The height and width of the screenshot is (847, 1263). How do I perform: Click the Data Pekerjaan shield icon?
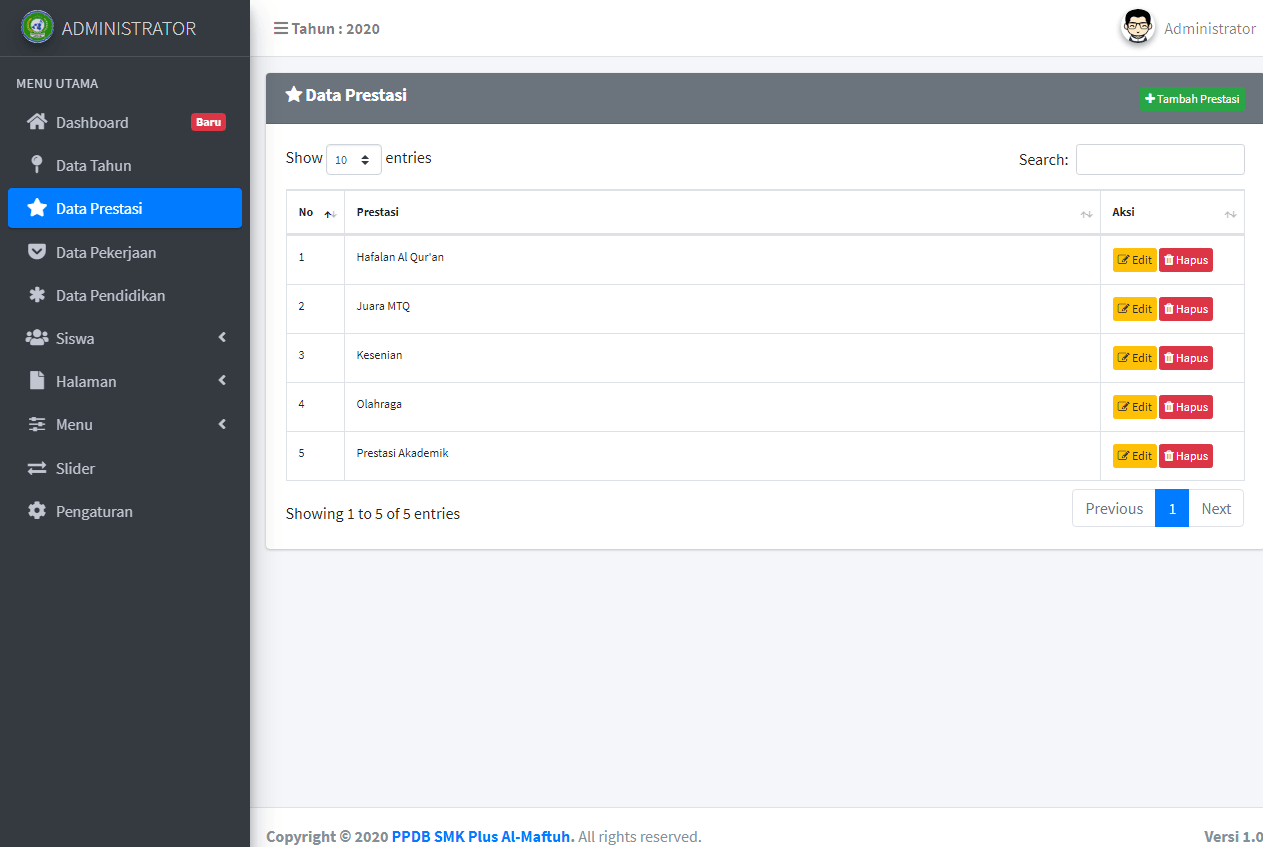33,252
